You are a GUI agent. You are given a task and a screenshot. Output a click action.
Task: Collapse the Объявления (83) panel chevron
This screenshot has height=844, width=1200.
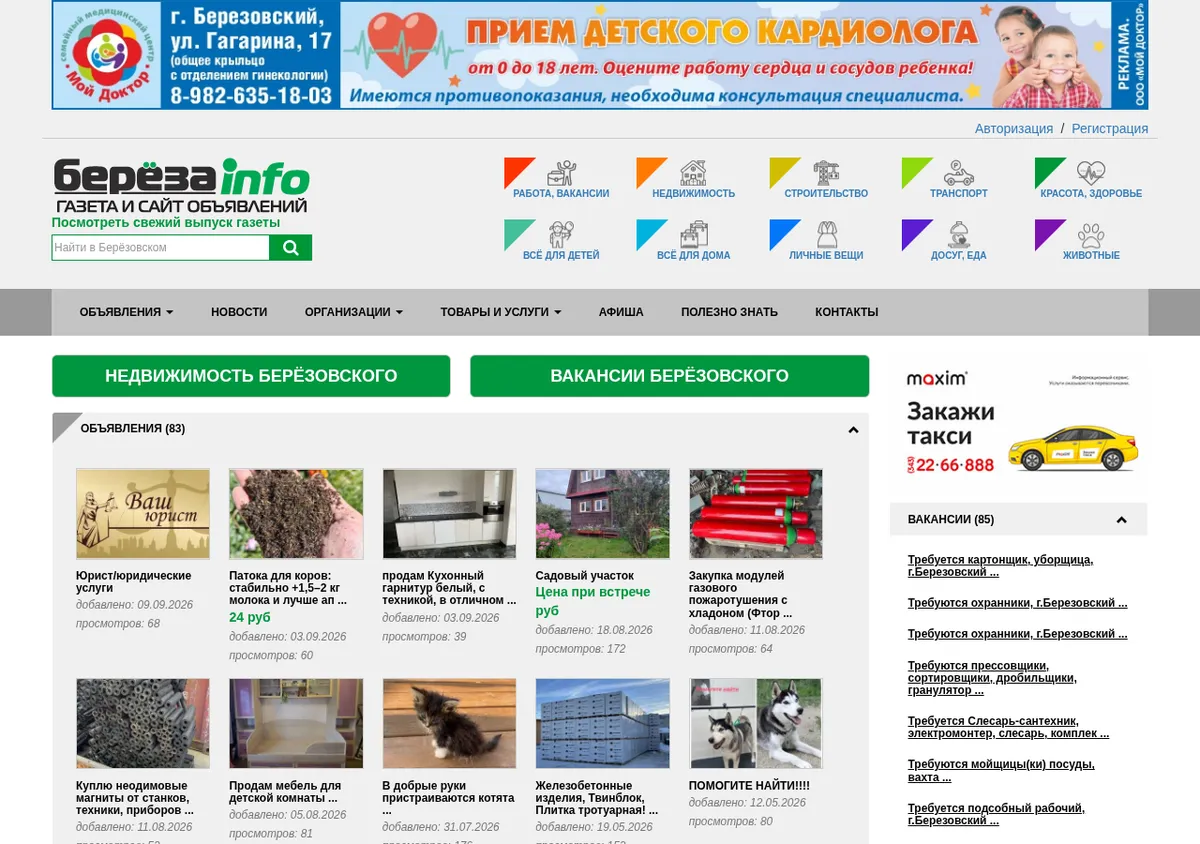[853, 430]
